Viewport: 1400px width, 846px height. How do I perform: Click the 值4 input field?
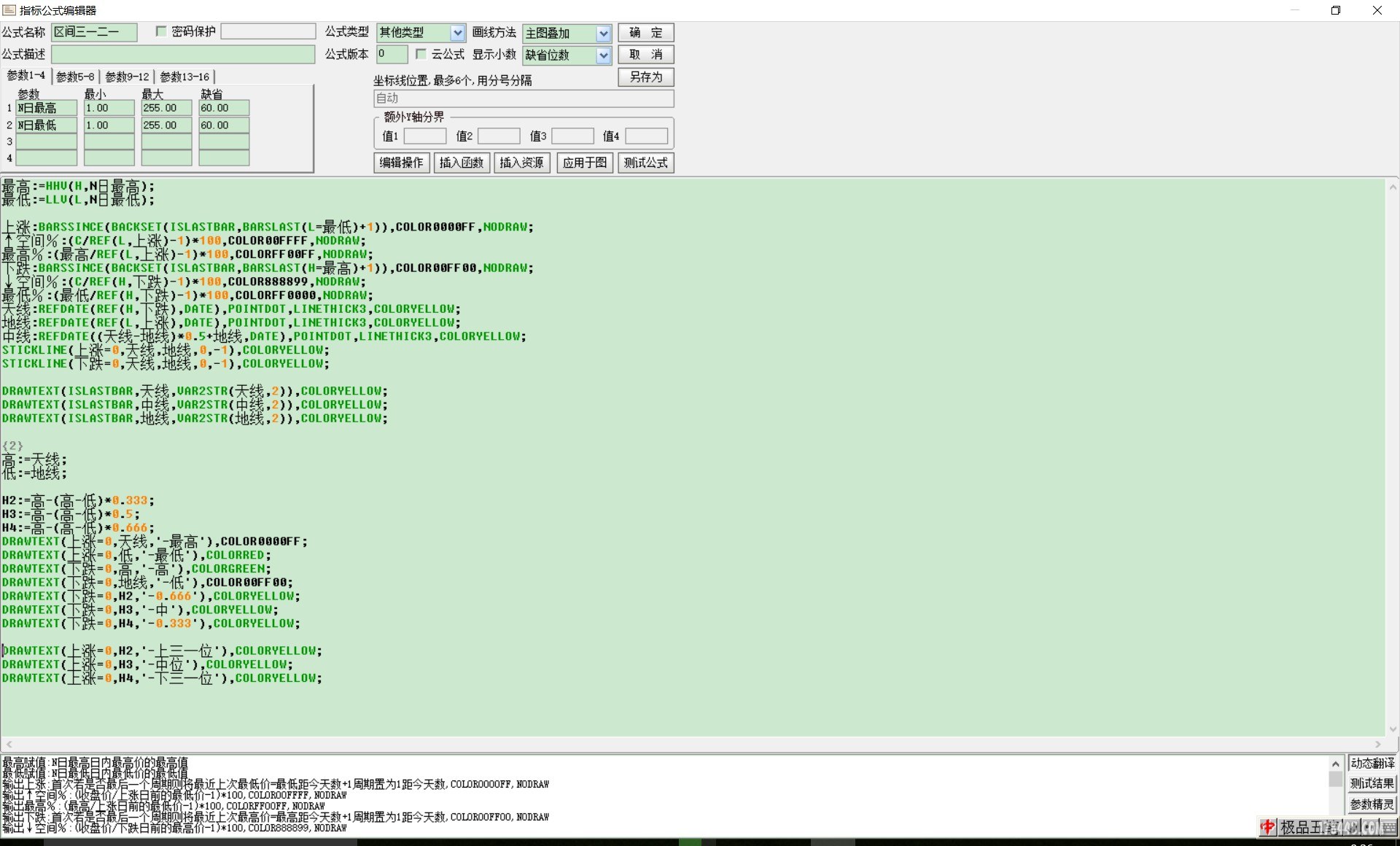pyautogui.click(x=646, y=136)
